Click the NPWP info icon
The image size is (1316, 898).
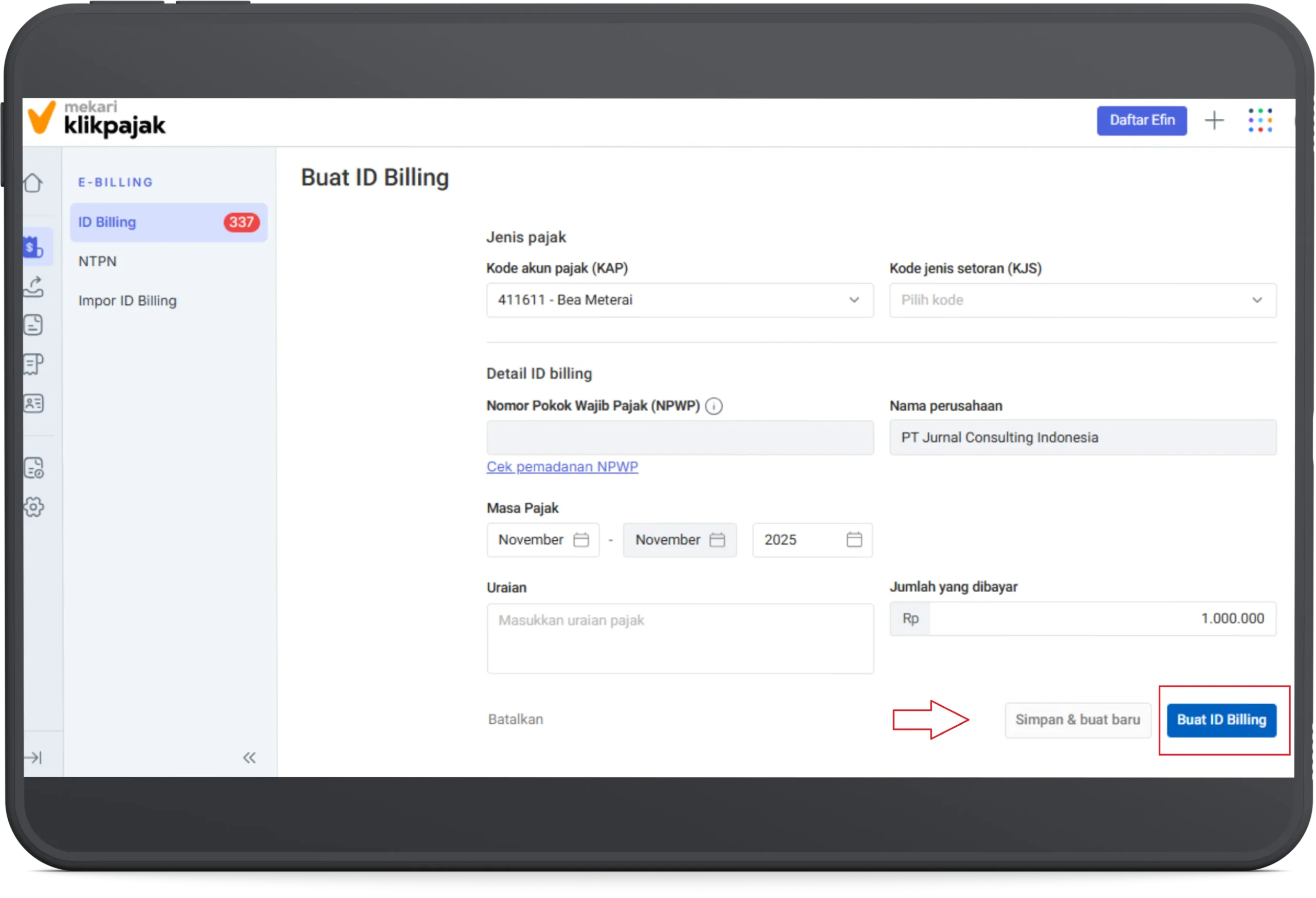click(x=714, y=406)
